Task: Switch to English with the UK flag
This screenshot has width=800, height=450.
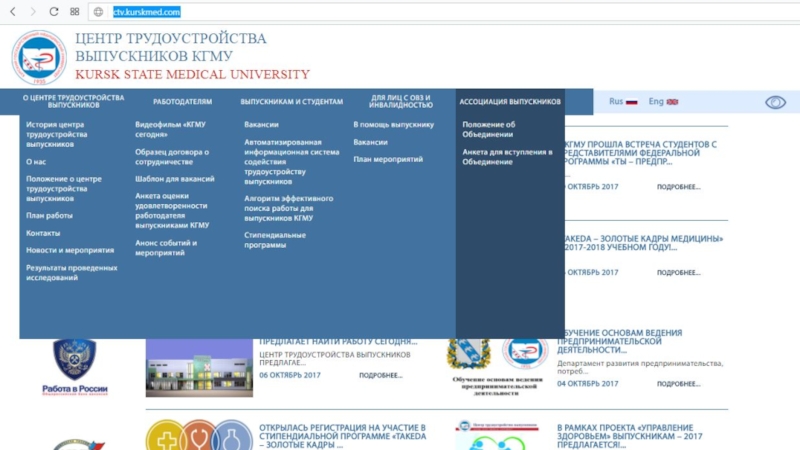Action: (672, 102)
